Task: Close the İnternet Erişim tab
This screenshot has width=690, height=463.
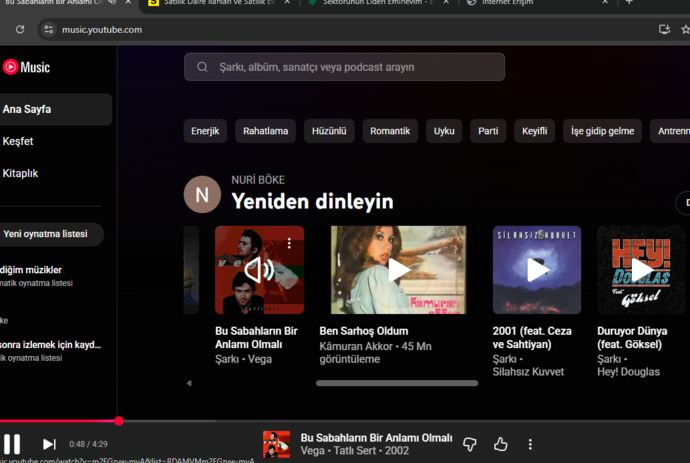Action: tap(605, 2)
